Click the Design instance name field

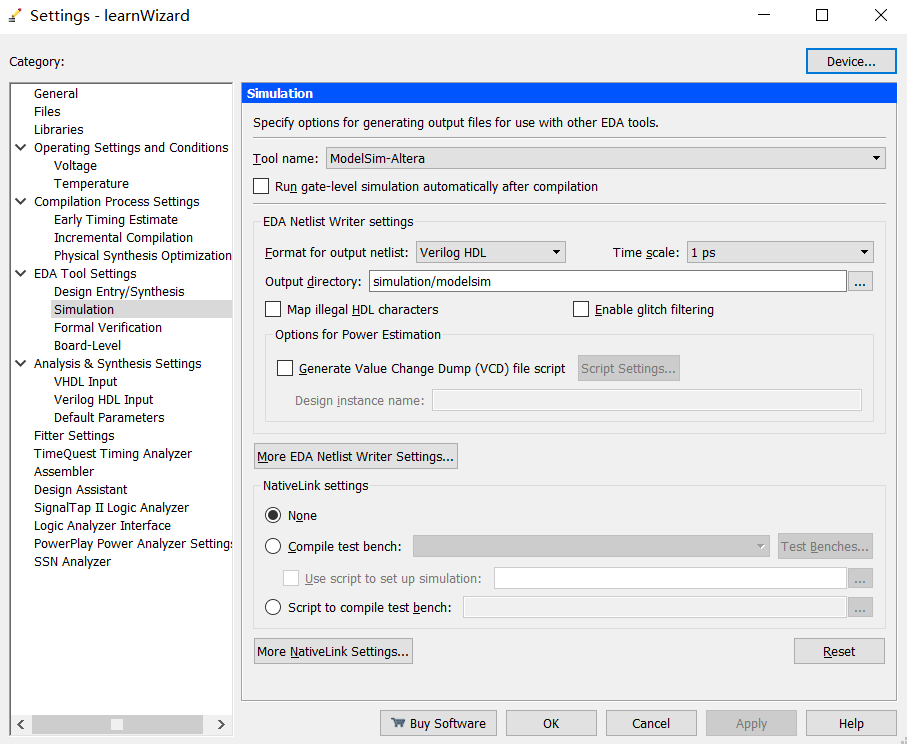coord(647,400)
